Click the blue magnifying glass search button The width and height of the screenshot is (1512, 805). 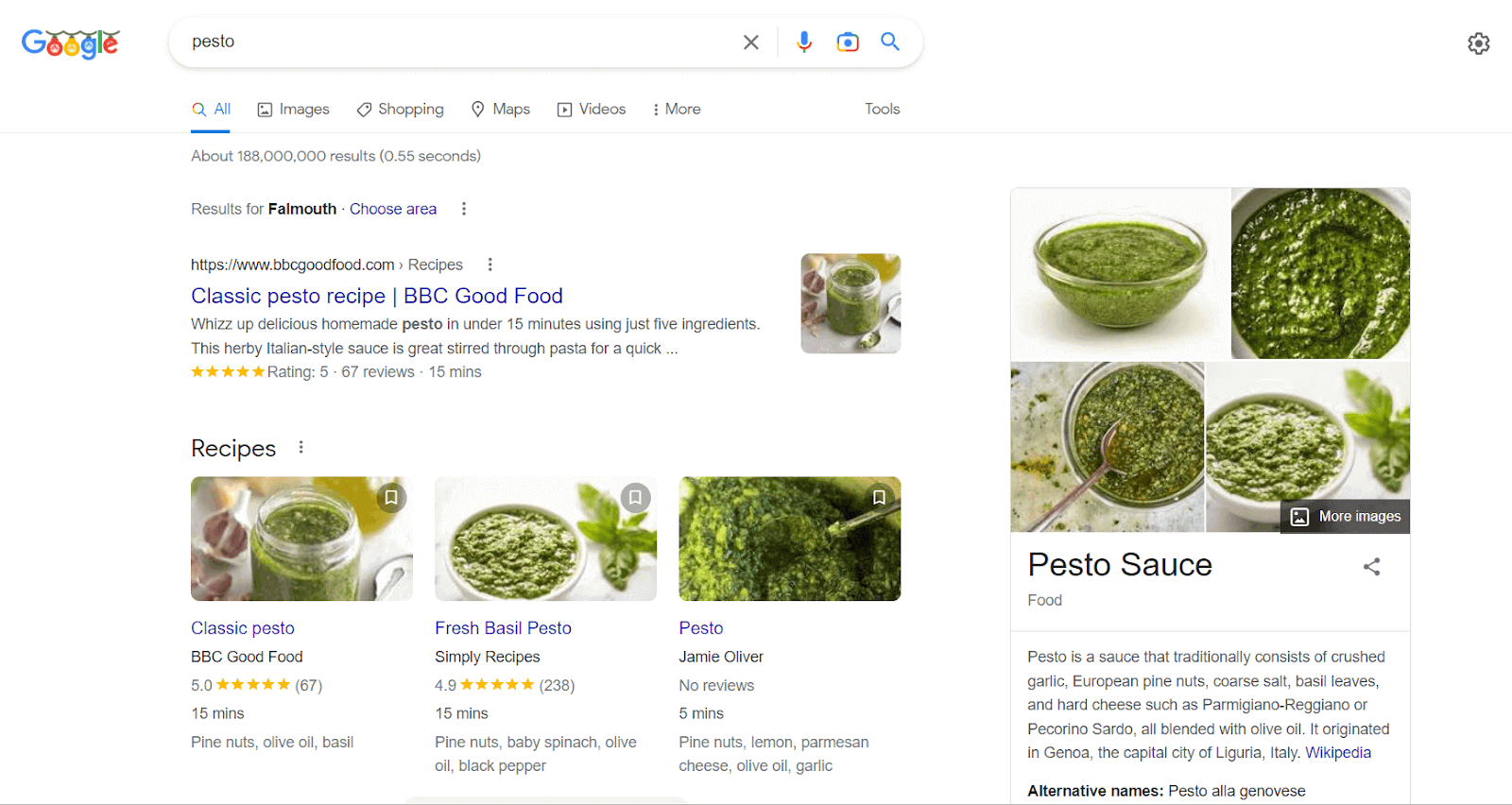[890, 42]
